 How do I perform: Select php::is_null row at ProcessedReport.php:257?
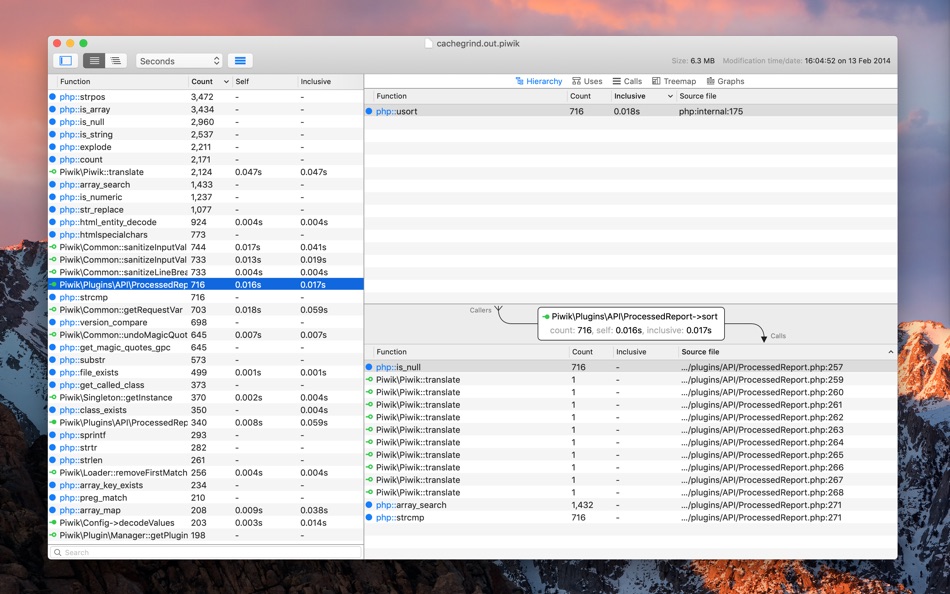(x=631, y=367)
